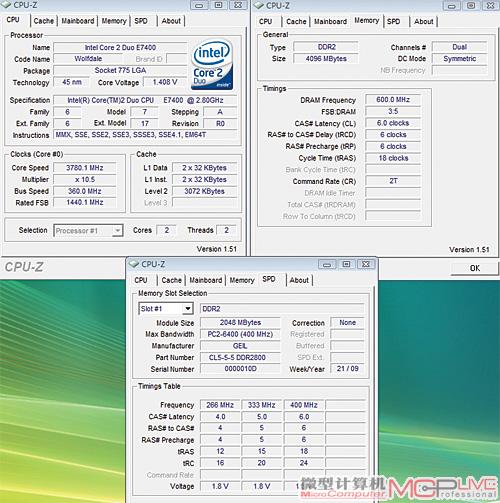Click the FSB:DRAM ratio value 3:5
Viewport: 500px width, 503px height.
(393, 111)
